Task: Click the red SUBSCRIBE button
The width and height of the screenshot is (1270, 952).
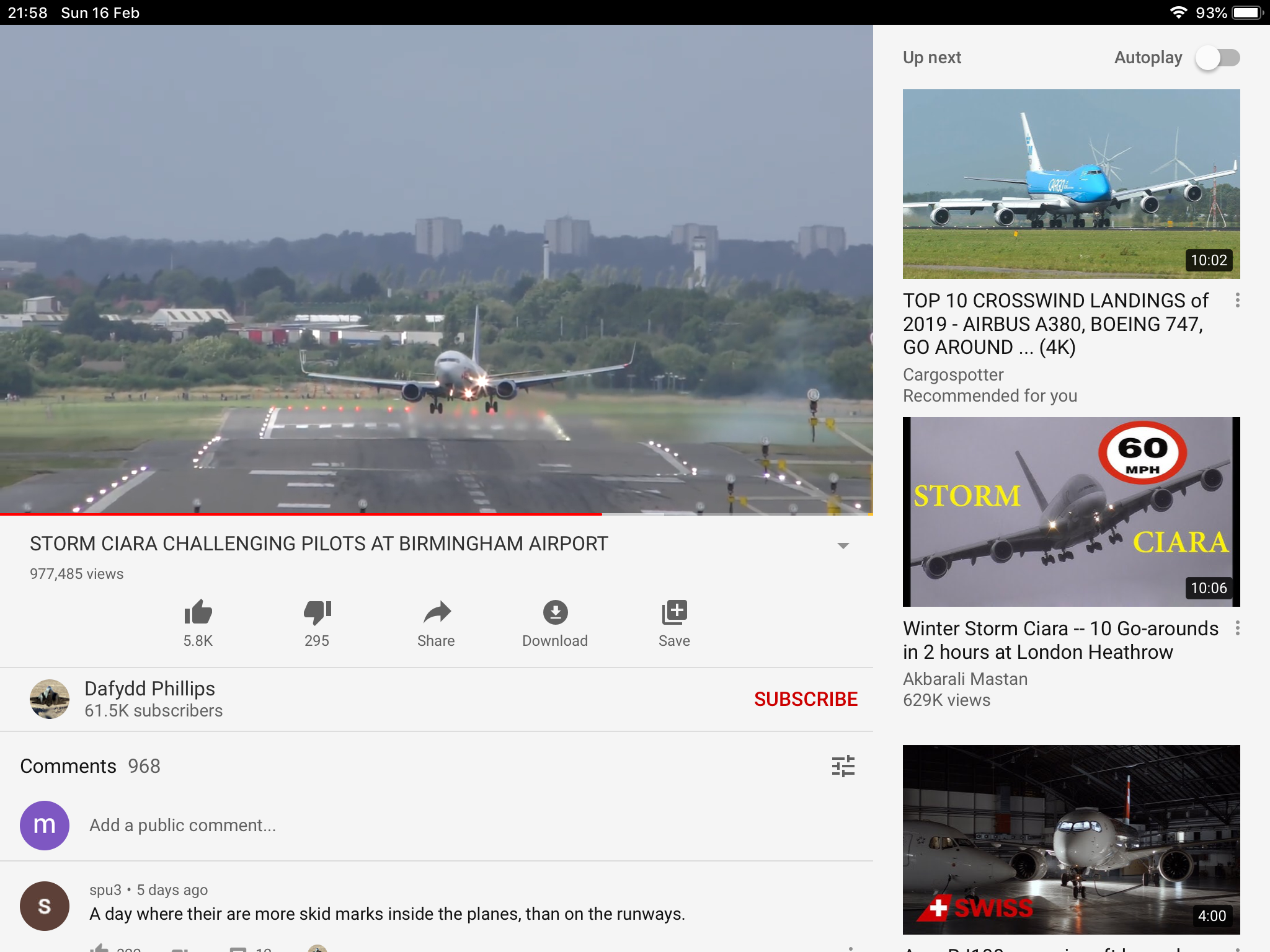Action: coord(806,699)
